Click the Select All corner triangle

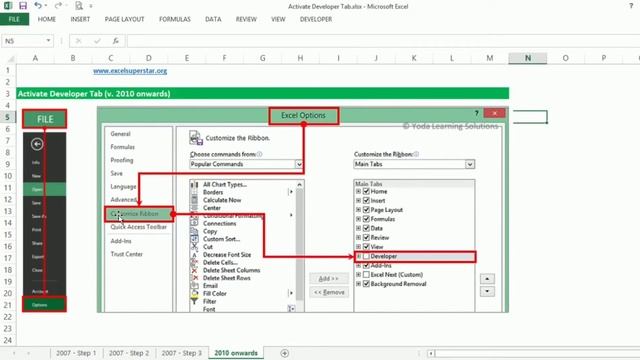tap(11, 59)
